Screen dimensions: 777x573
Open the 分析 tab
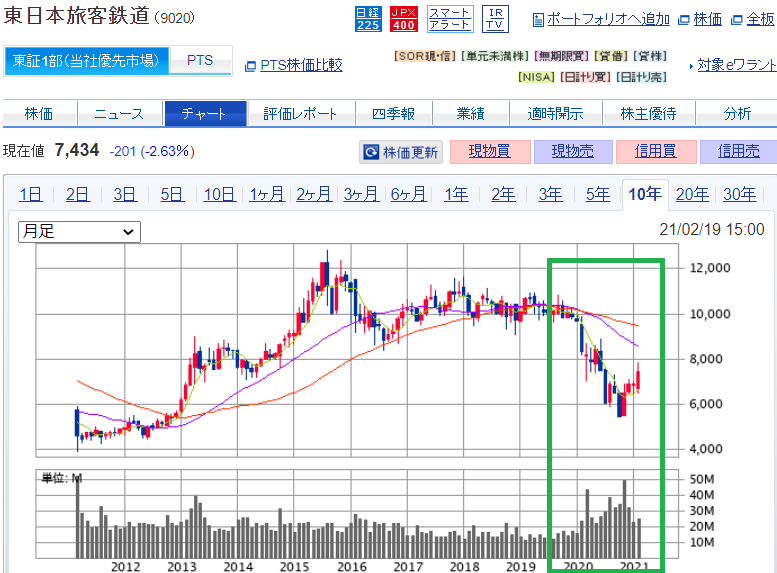point(737,114)
